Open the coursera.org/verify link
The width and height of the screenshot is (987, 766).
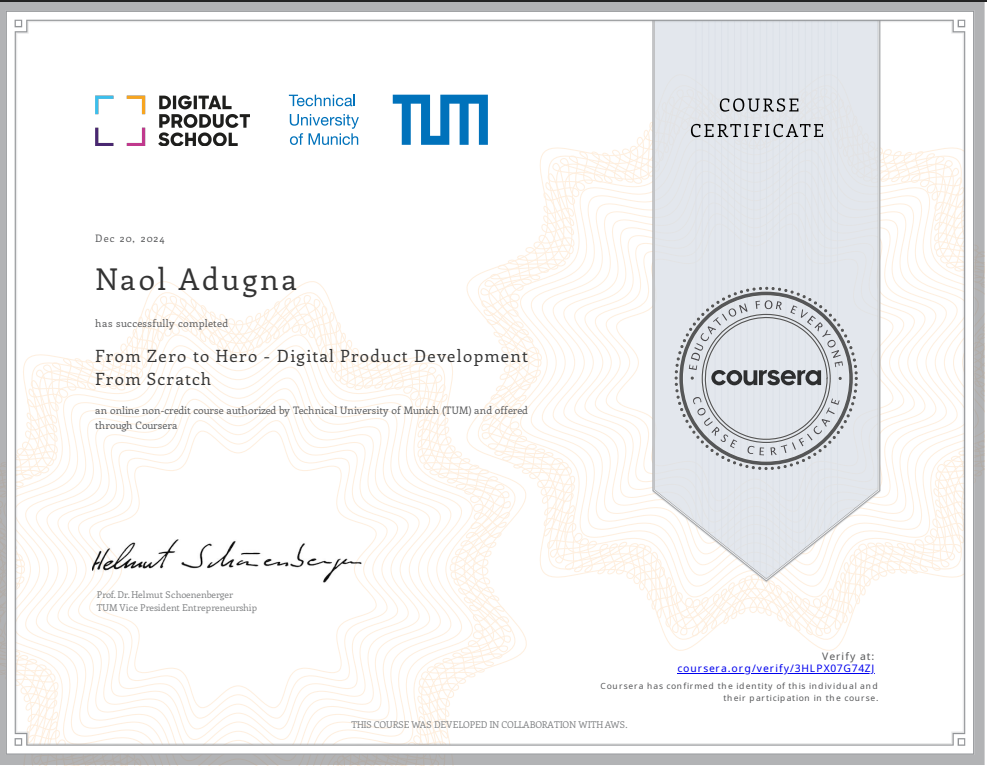(776, 668)
